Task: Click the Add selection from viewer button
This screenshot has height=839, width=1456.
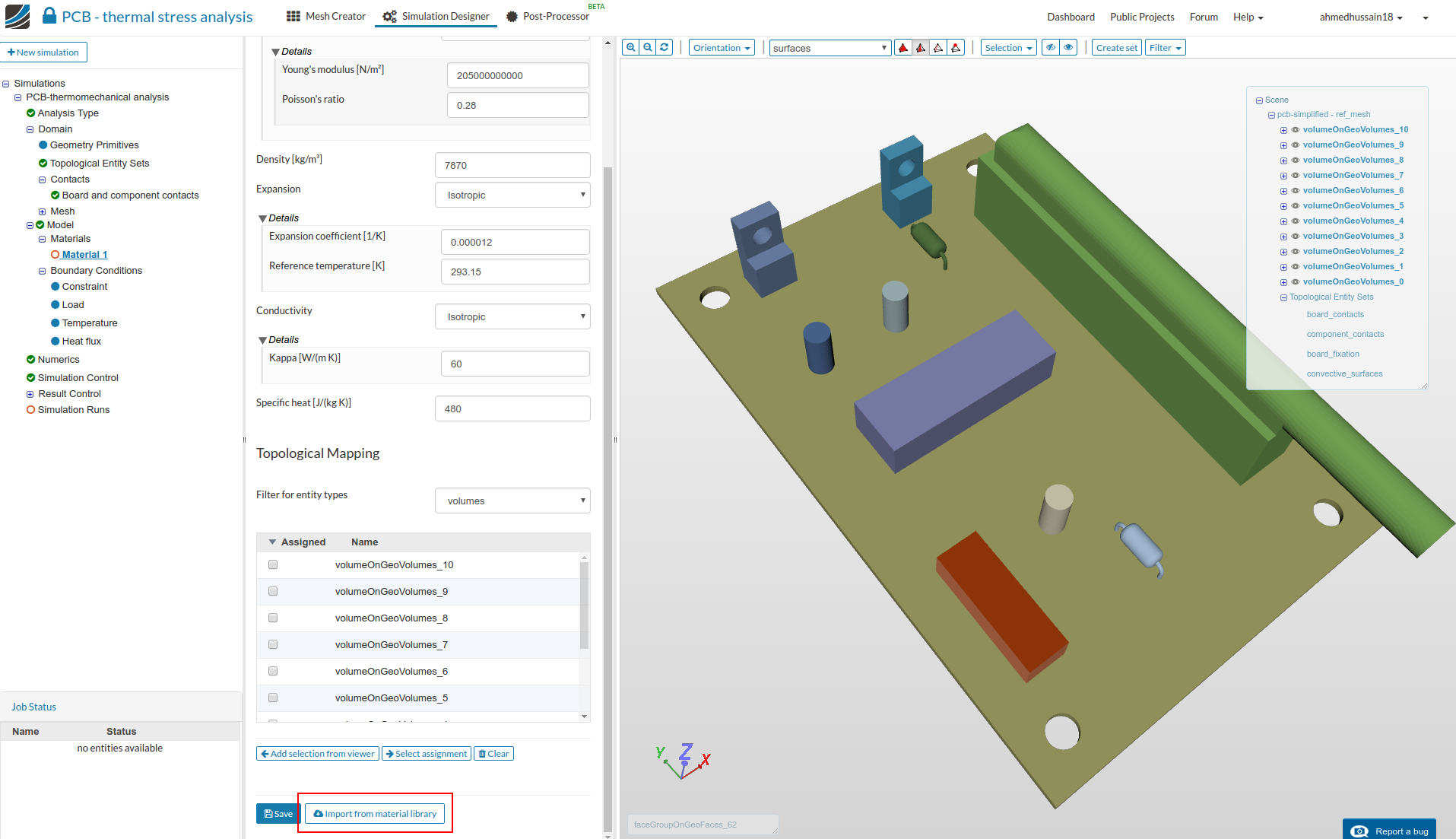Action: coord(318,754)
